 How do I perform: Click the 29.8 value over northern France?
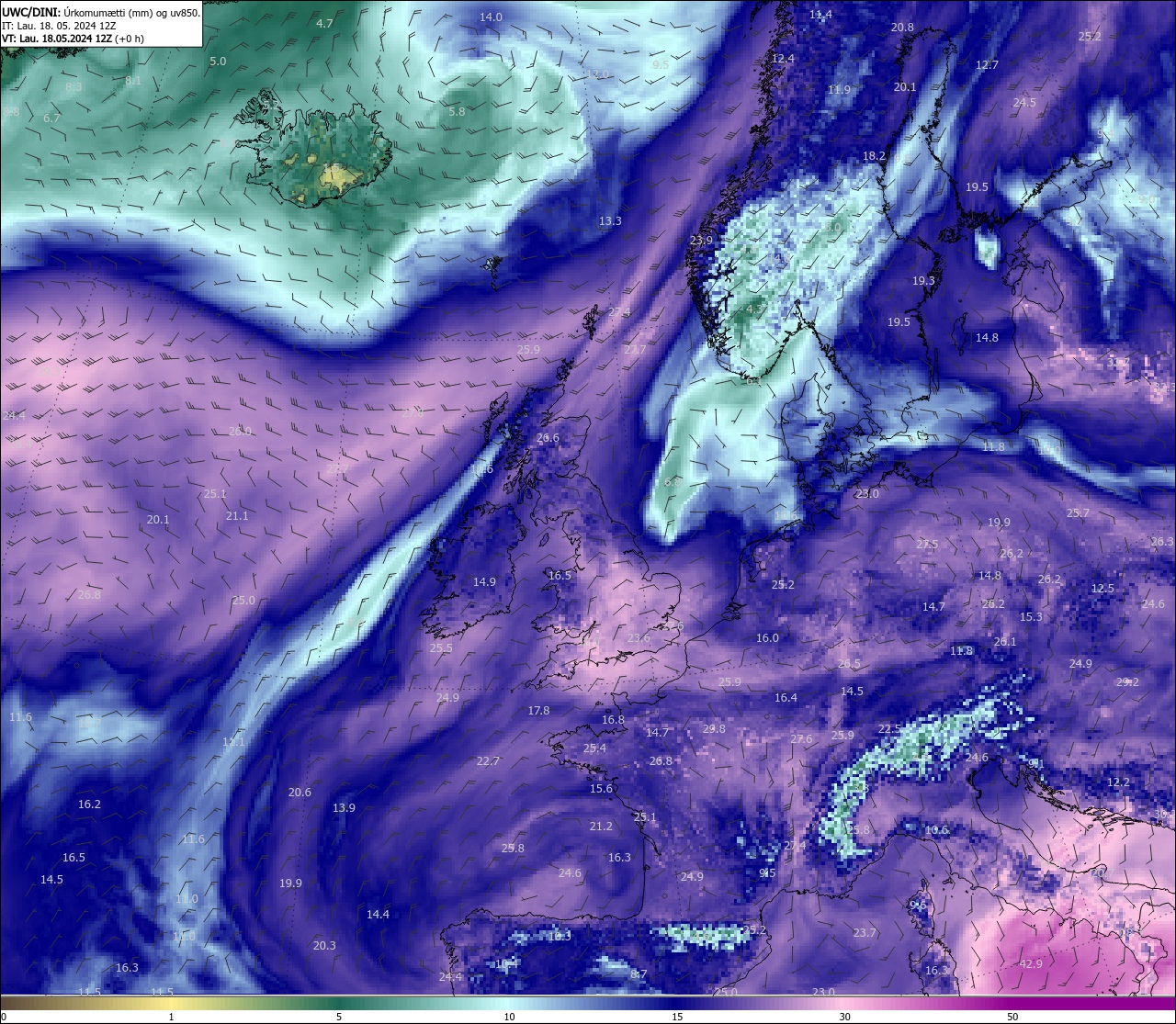point(714,729)
